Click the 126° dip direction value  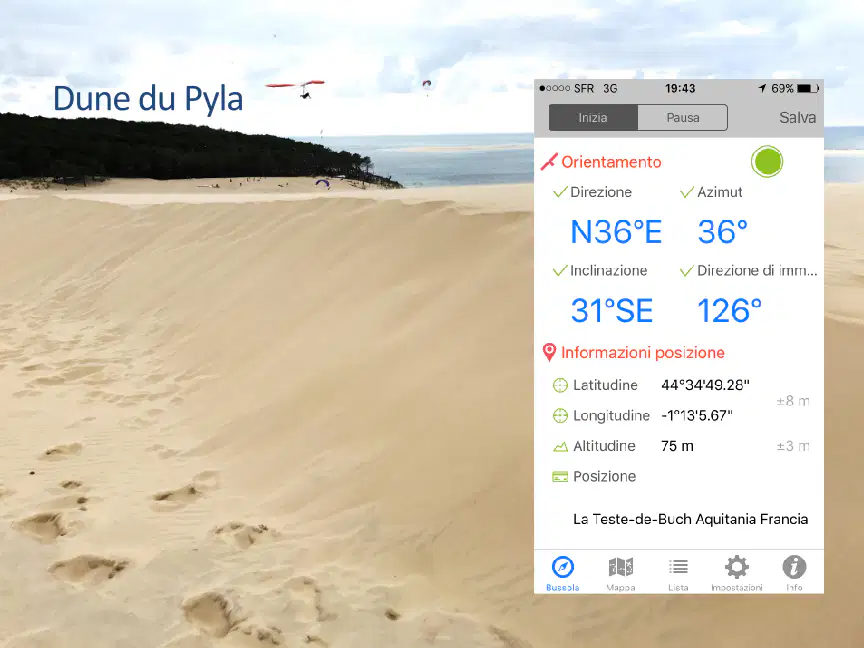(x=729, y=311)
